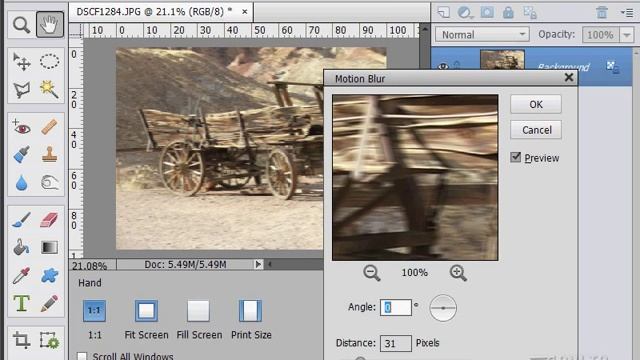Lock all pixels of the layer
640x360 pixels.
[508, 13]
